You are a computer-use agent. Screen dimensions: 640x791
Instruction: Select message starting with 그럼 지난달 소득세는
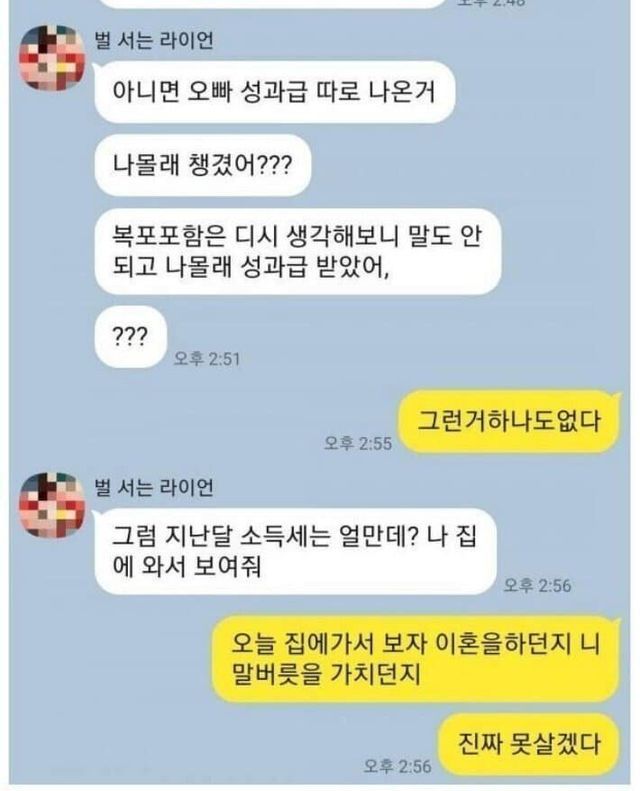pos(295,551)
